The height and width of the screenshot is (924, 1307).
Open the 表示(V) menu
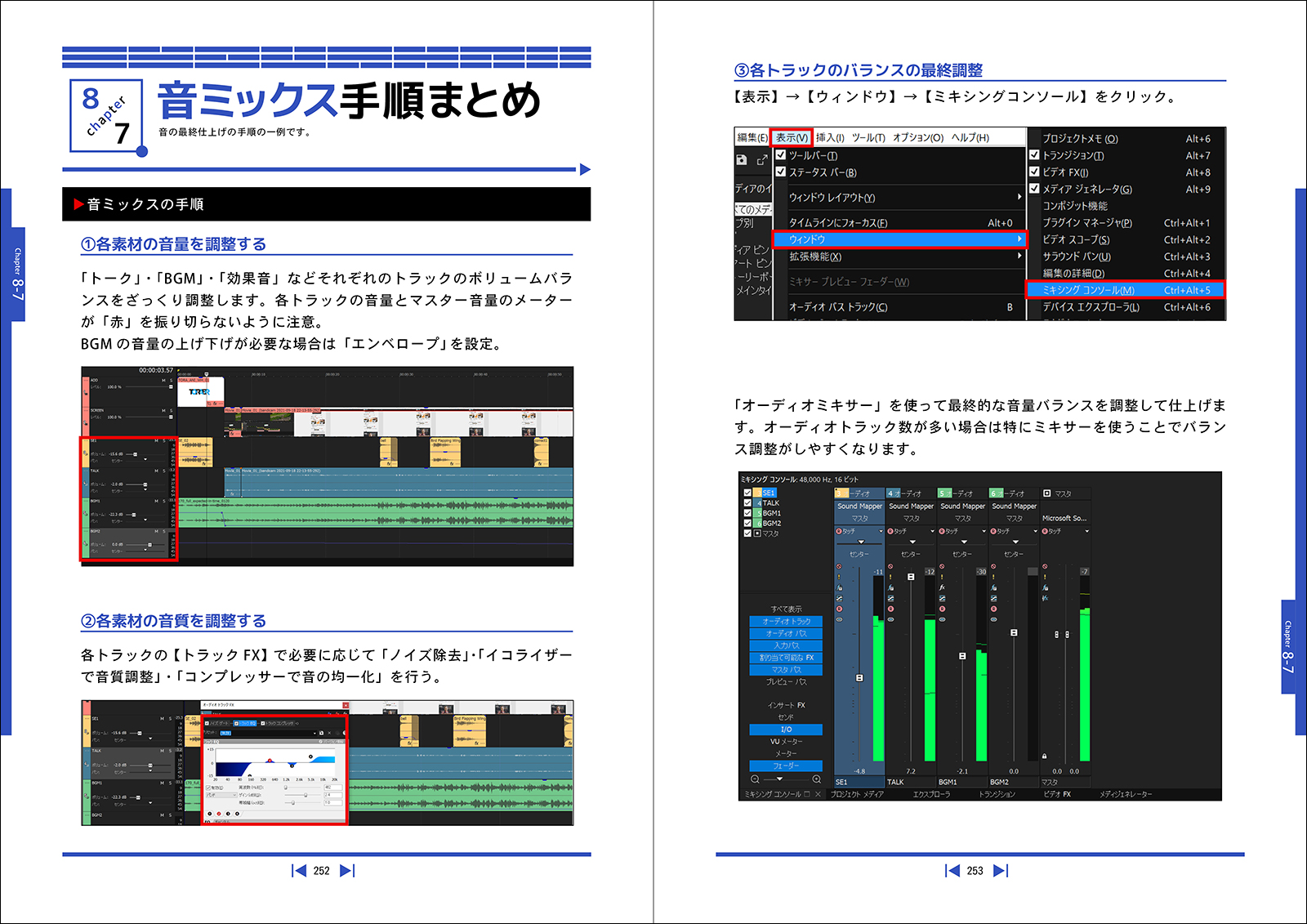[x=791, y=137]
